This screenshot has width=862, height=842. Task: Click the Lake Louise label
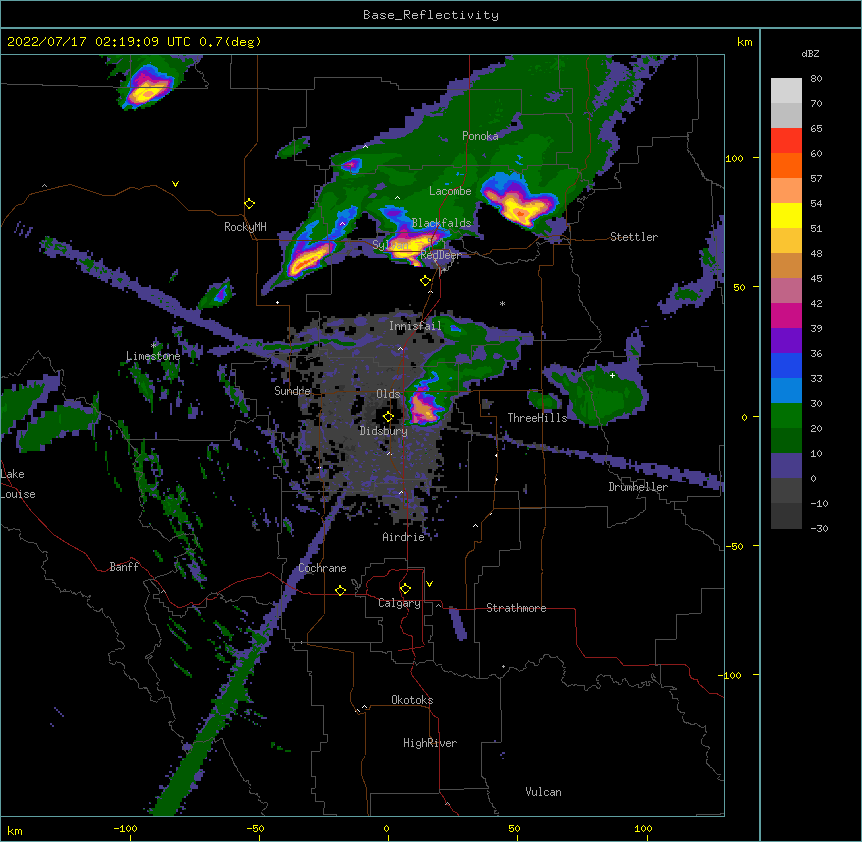18,484
